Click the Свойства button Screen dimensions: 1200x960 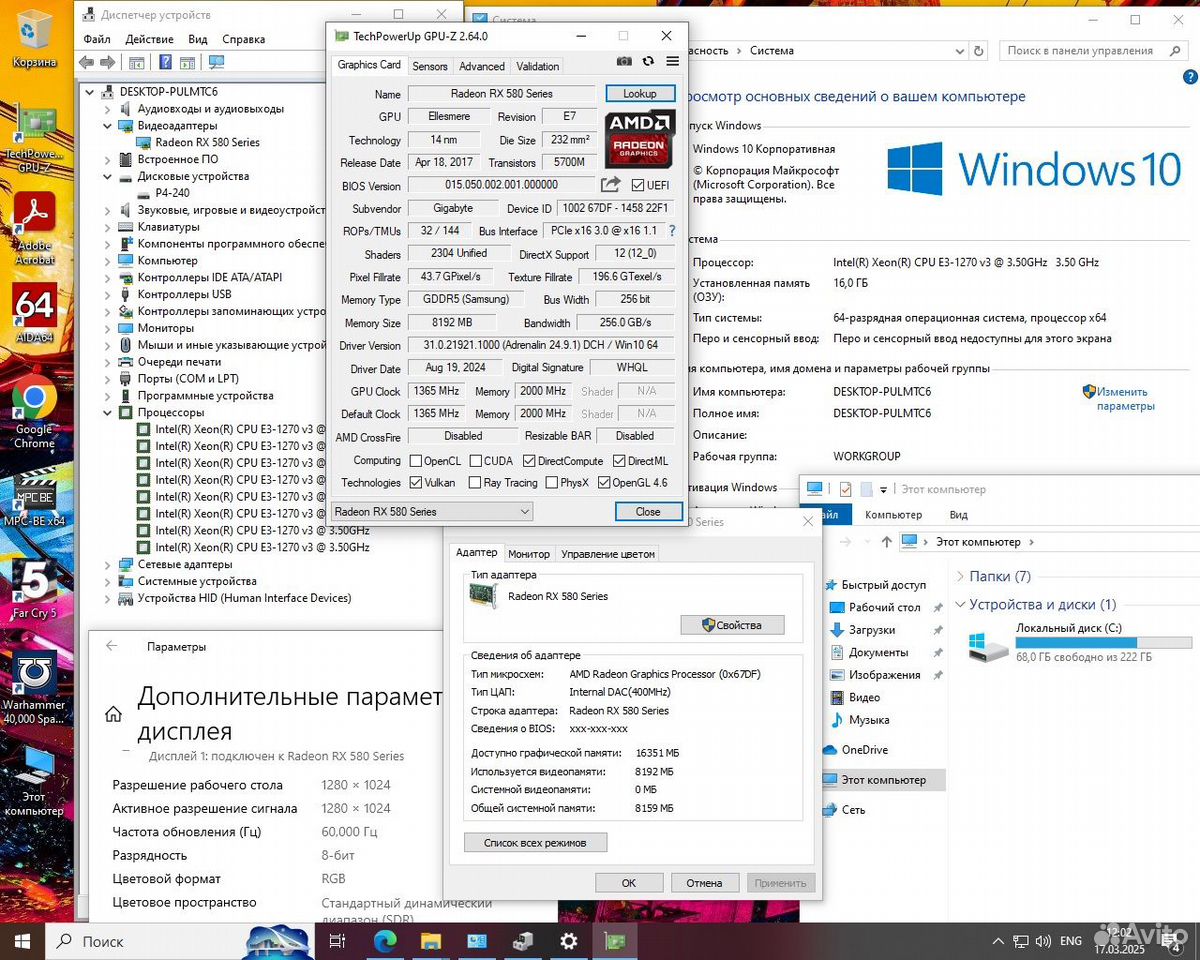coord(732,625)
